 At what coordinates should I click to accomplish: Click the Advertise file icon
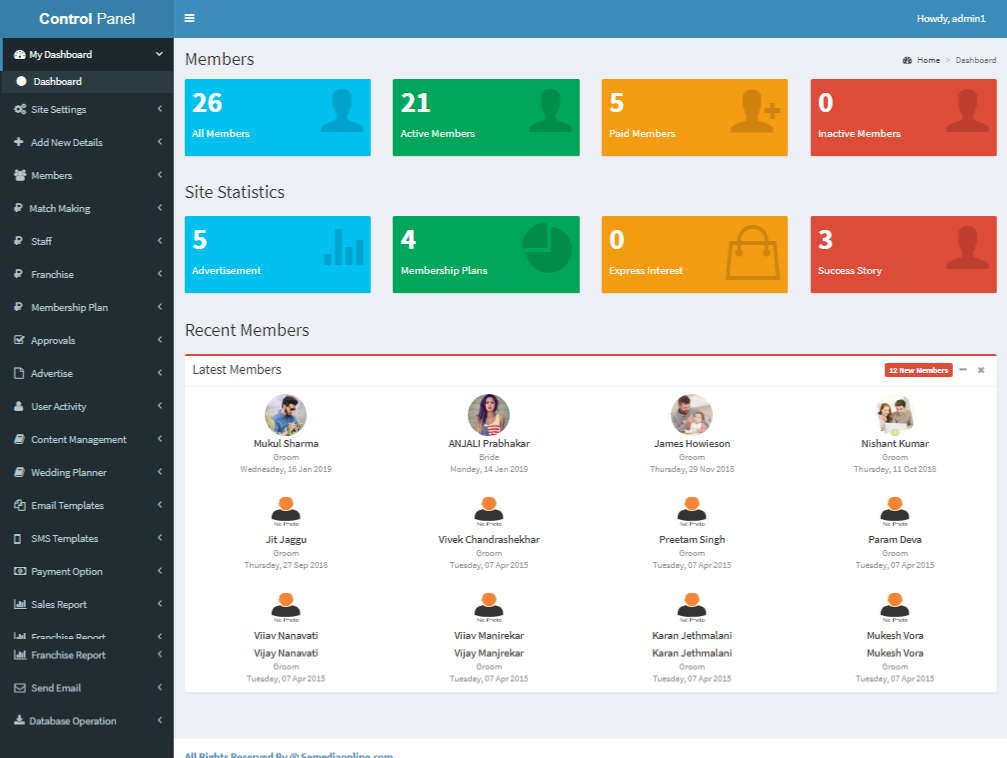pyautogui.click(x=19, y=373)
